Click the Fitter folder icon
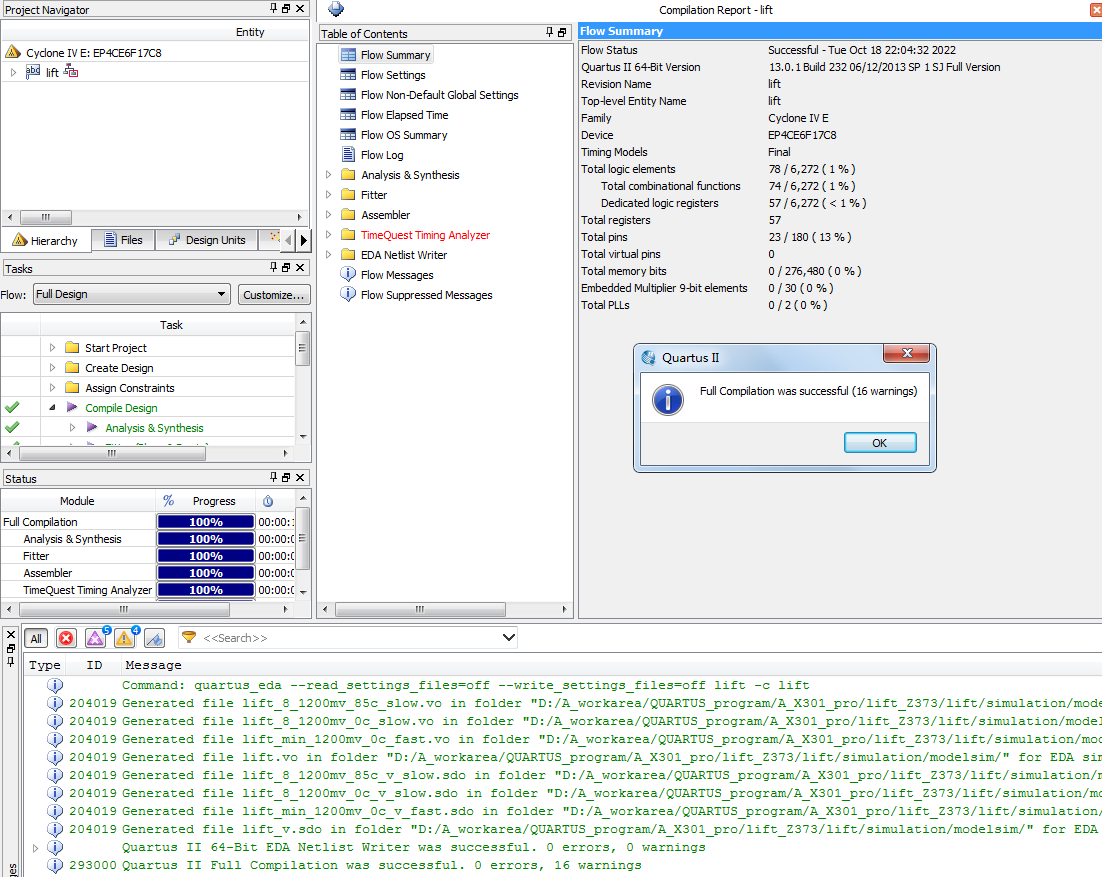 tap(348, 195)
